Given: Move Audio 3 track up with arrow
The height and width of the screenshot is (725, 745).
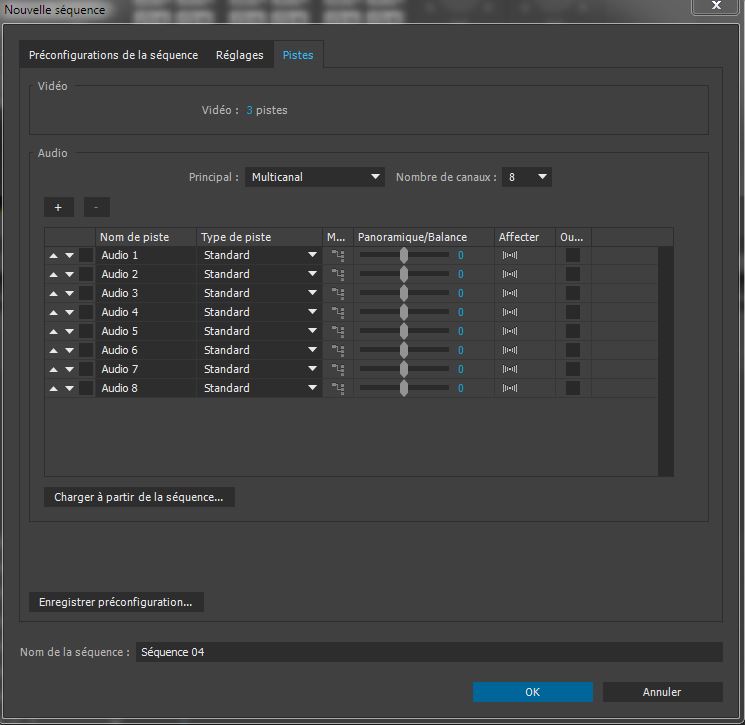Looking at the screenshot, I should 53,294.
